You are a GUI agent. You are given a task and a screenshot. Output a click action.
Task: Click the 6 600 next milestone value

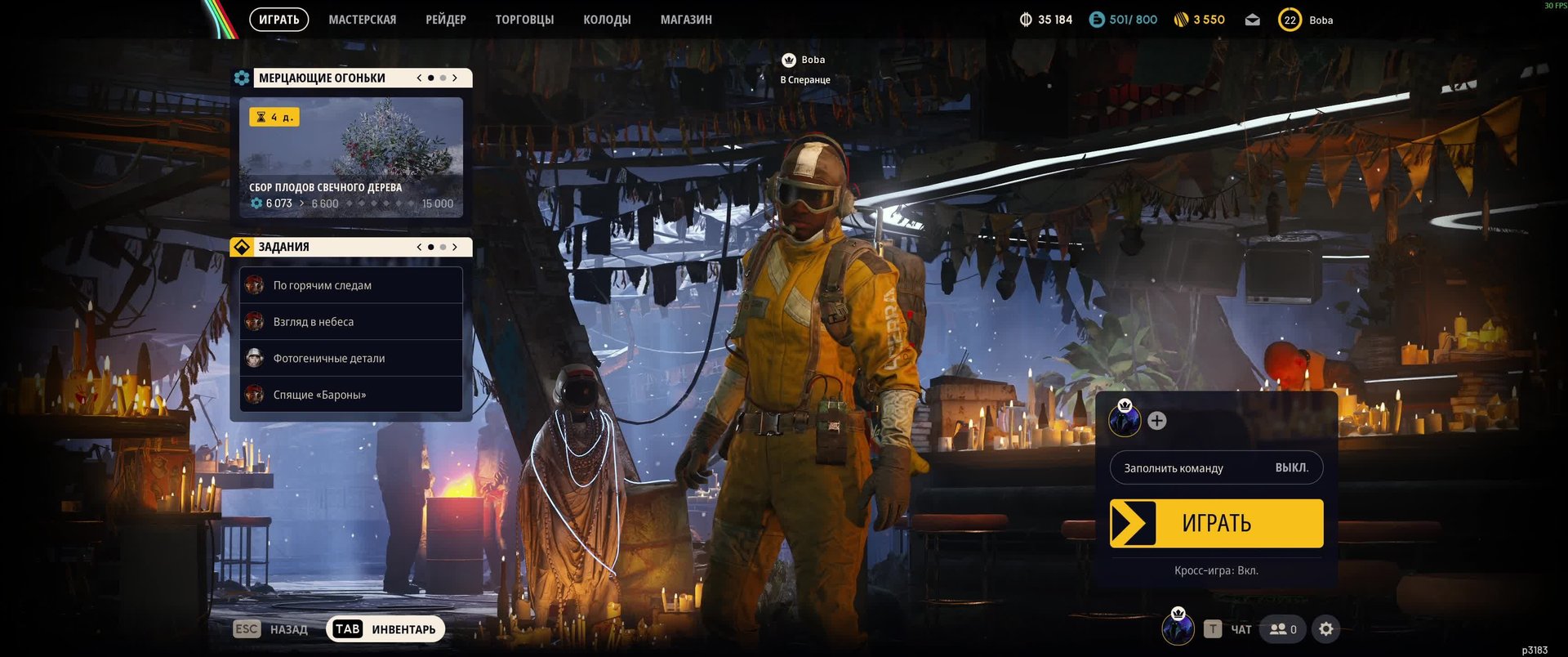click(324, 203)
